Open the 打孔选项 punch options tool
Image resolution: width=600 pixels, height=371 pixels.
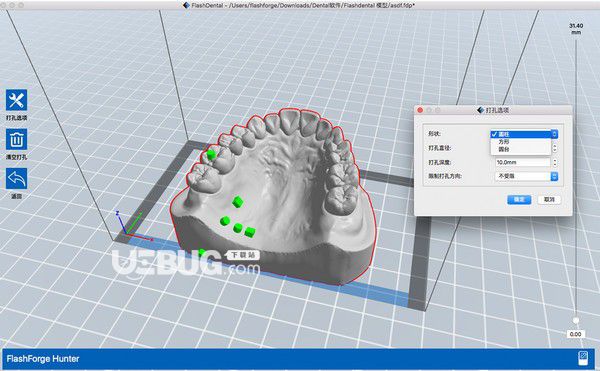(x=16, y=100)
